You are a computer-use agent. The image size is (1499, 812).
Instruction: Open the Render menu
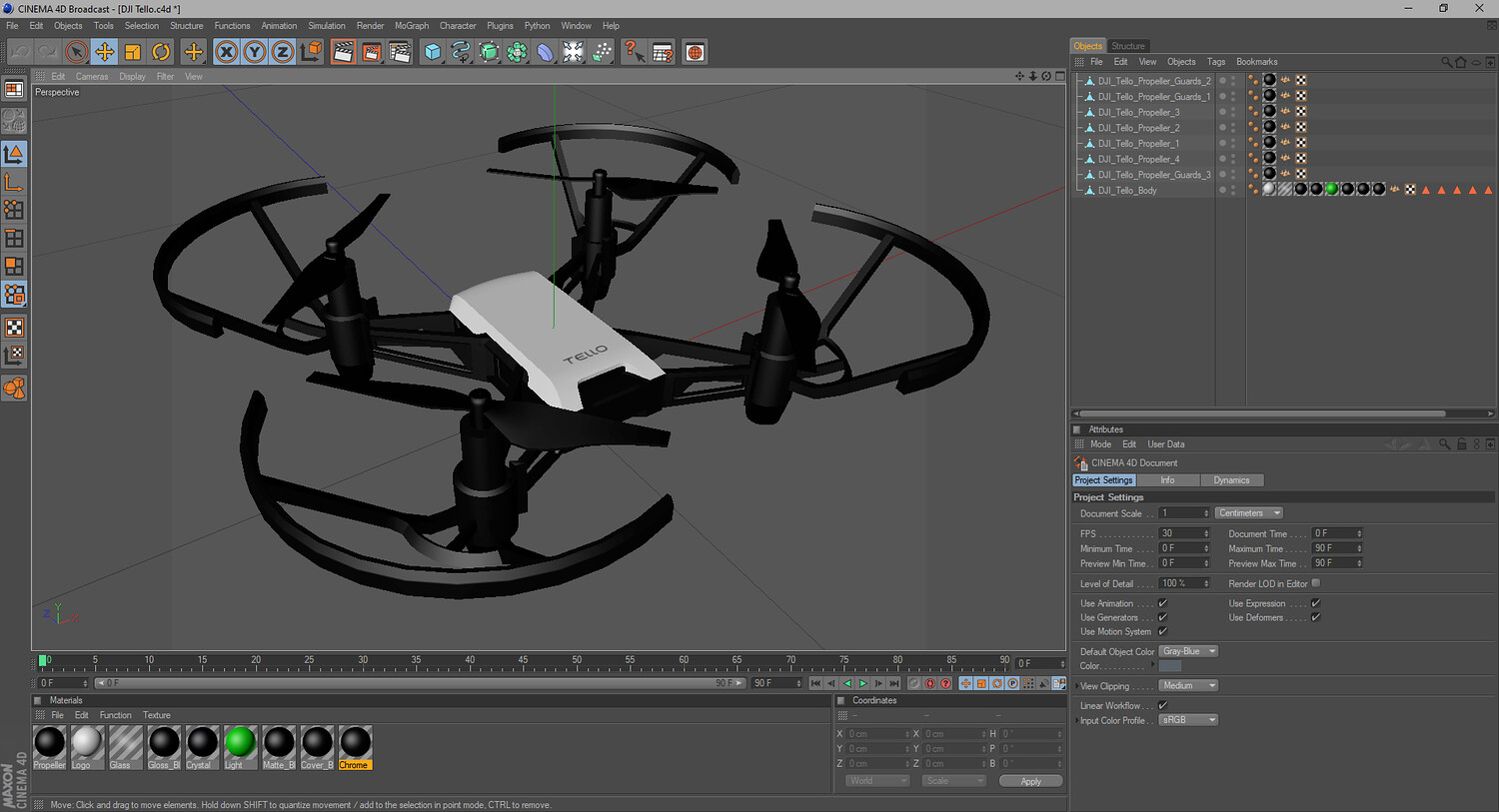point(371,26)
